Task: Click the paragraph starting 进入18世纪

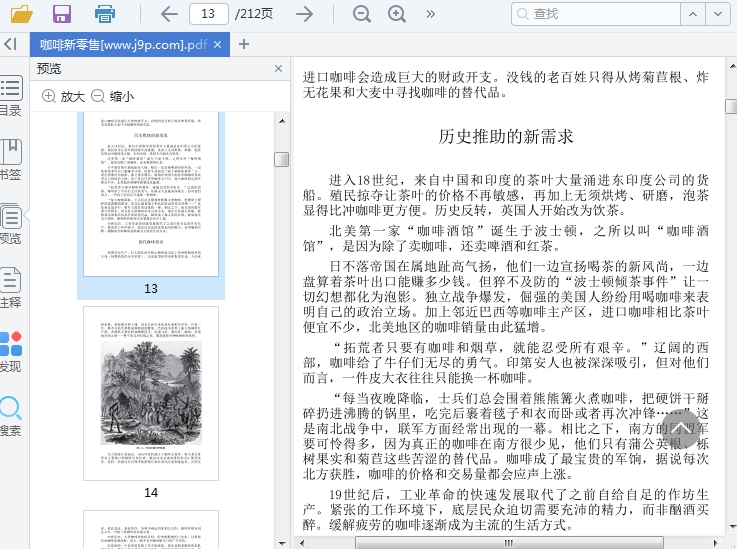Action: click(505, 195)
